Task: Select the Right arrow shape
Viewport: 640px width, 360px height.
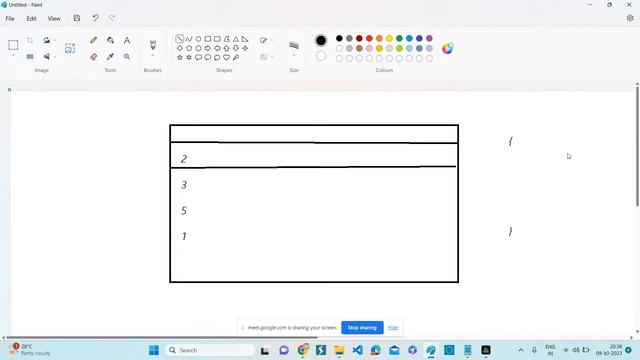Action: [208, 48]
